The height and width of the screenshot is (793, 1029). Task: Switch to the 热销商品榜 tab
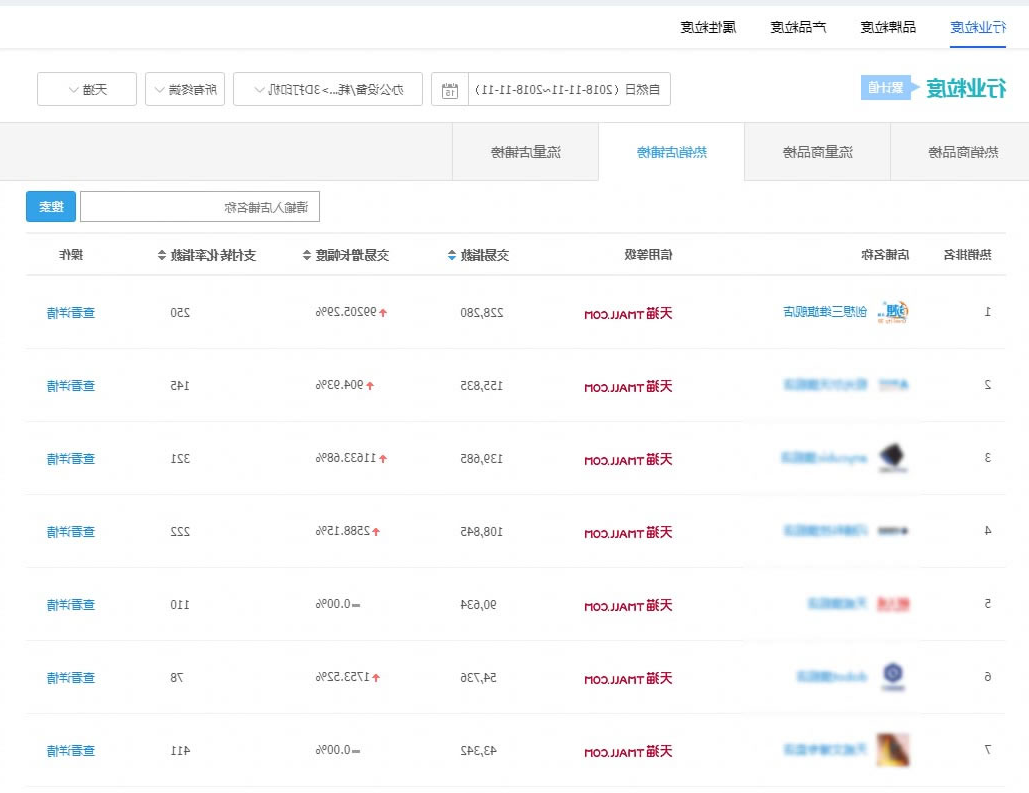point(964,151)
